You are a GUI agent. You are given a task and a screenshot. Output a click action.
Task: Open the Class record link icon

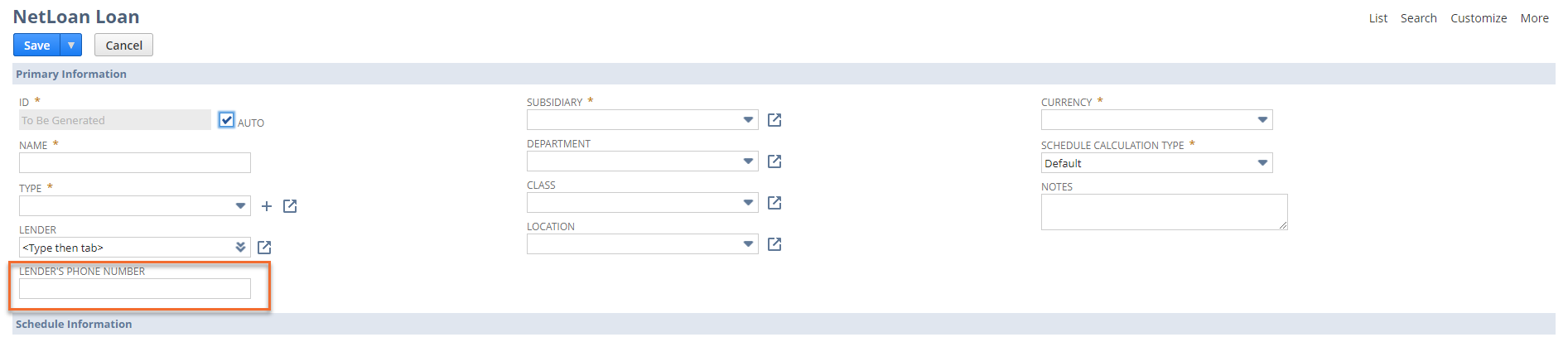tap(774, 203)
